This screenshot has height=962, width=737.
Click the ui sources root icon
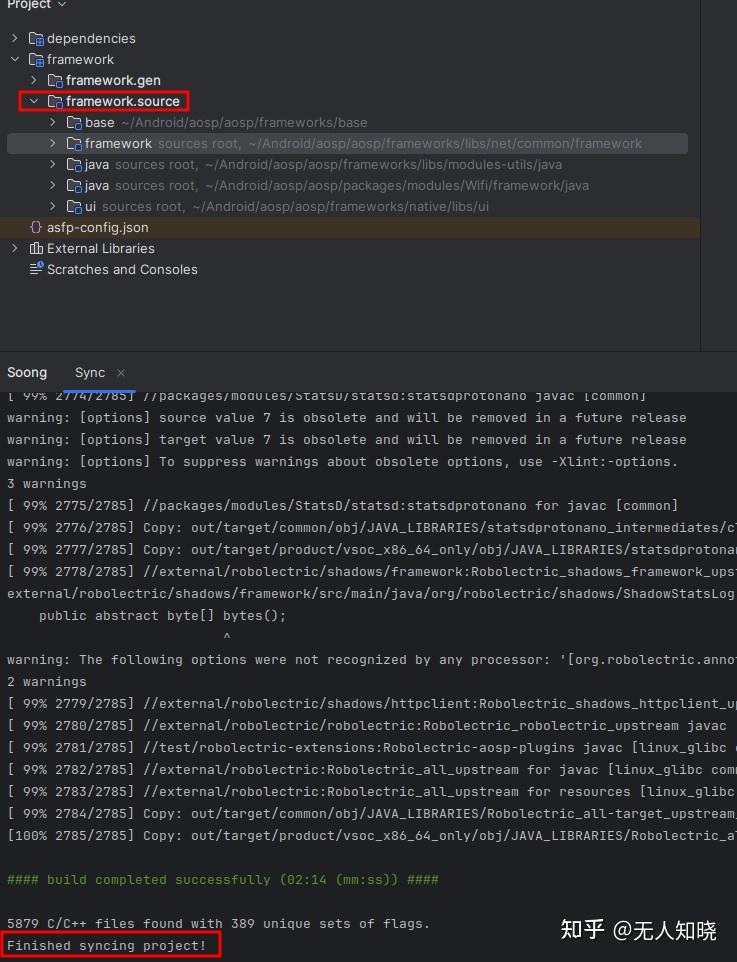[x=75, y=206]
